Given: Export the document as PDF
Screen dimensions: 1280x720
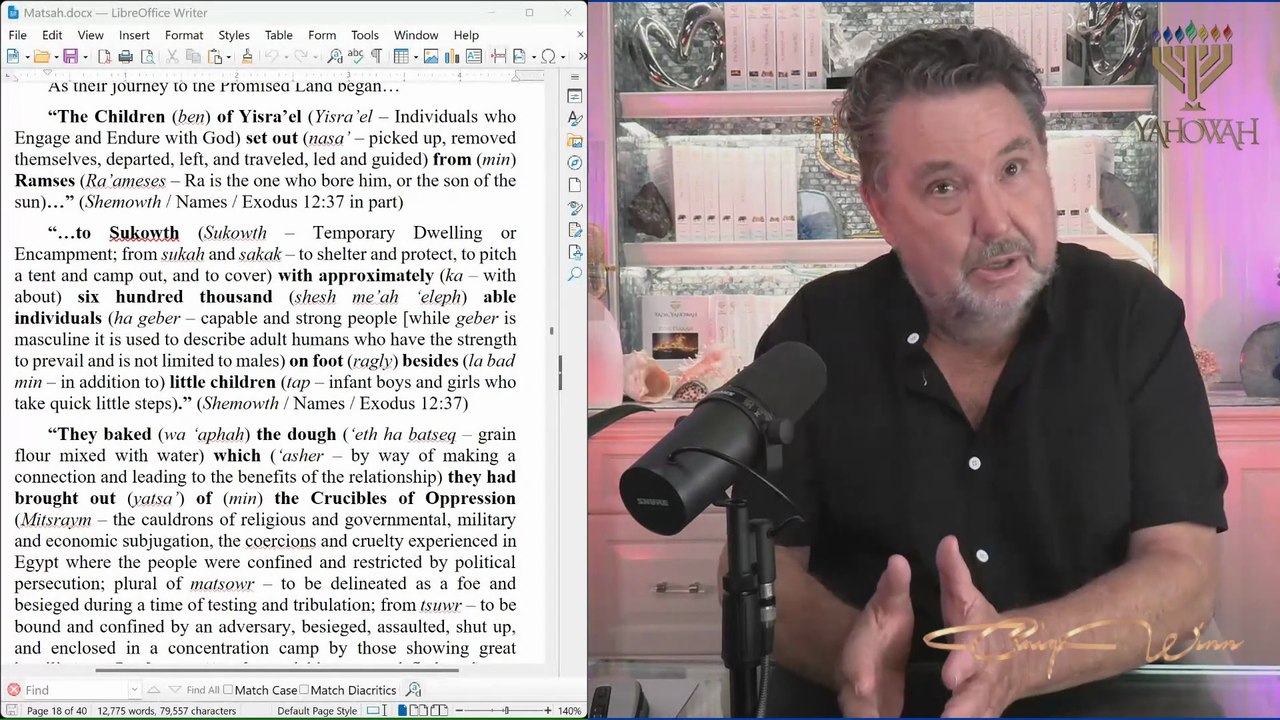Looking at the screenshot, I should point(104,57).
